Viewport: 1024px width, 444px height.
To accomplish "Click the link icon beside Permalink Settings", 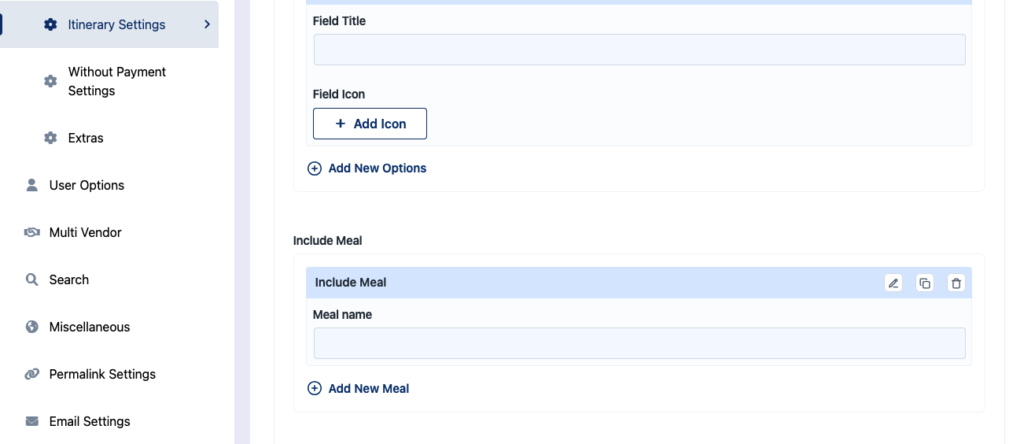I will (x=32, y=374).
